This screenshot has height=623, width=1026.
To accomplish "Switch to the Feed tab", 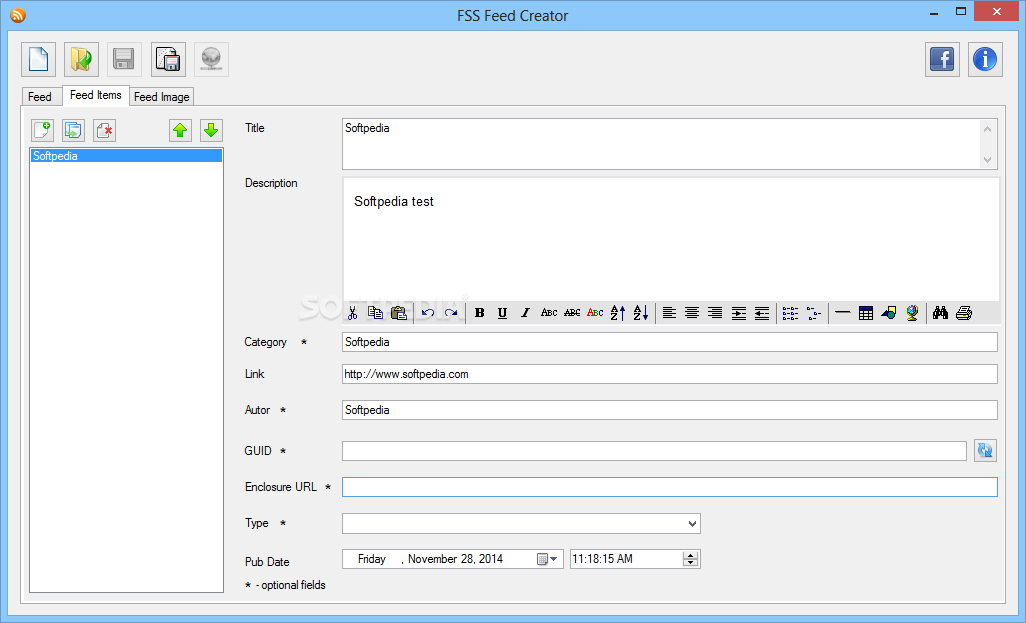I will point(39,96).
